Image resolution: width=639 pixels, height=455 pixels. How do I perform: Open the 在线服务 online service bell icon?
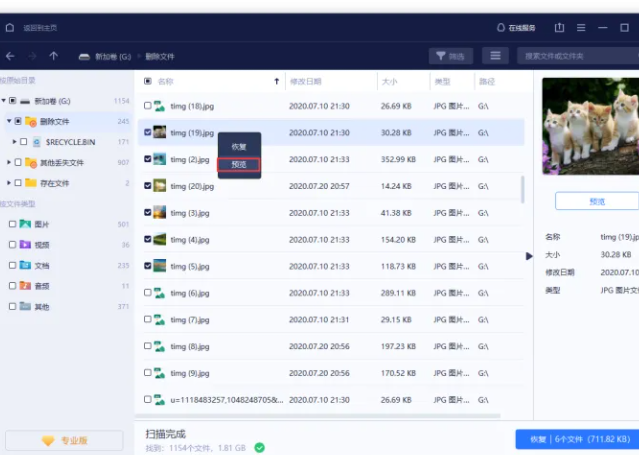pos(501,27)
